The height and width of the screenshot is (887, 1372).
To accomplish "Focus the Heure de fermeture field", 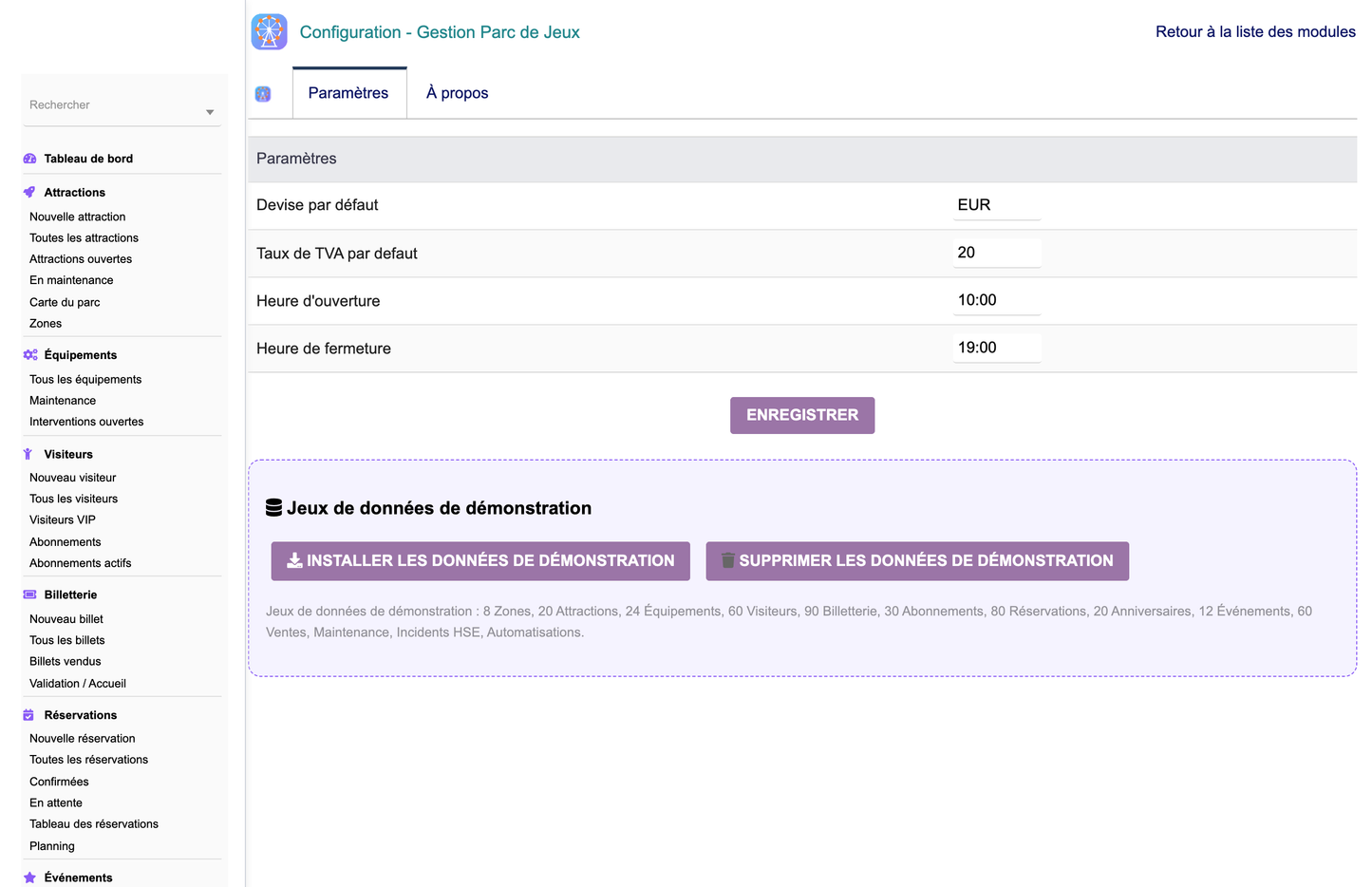I will click(x=997, y=348).
